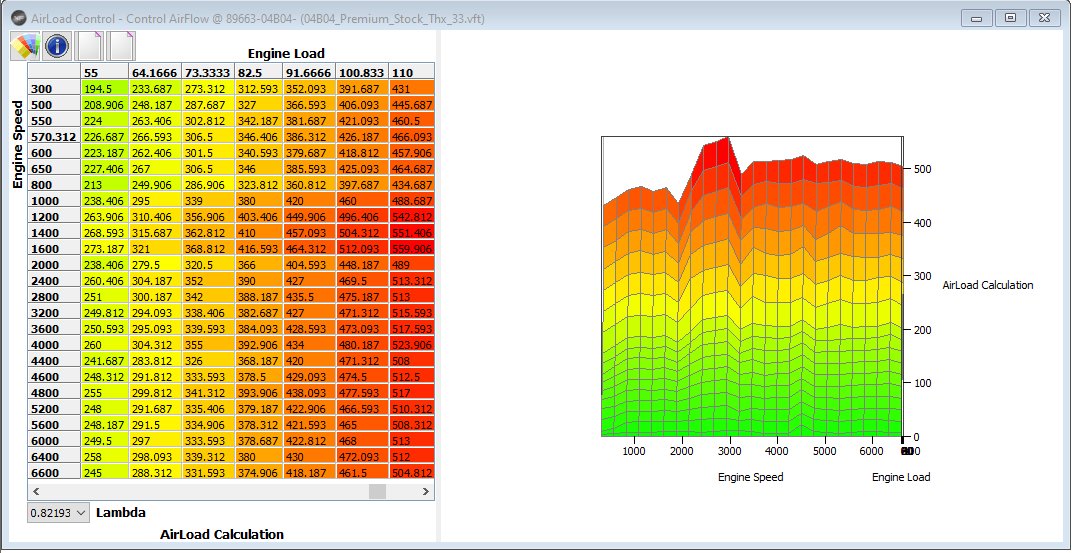1072x553 pixels.
Task: Click cell value 208.906
Action: coord(105,105)
